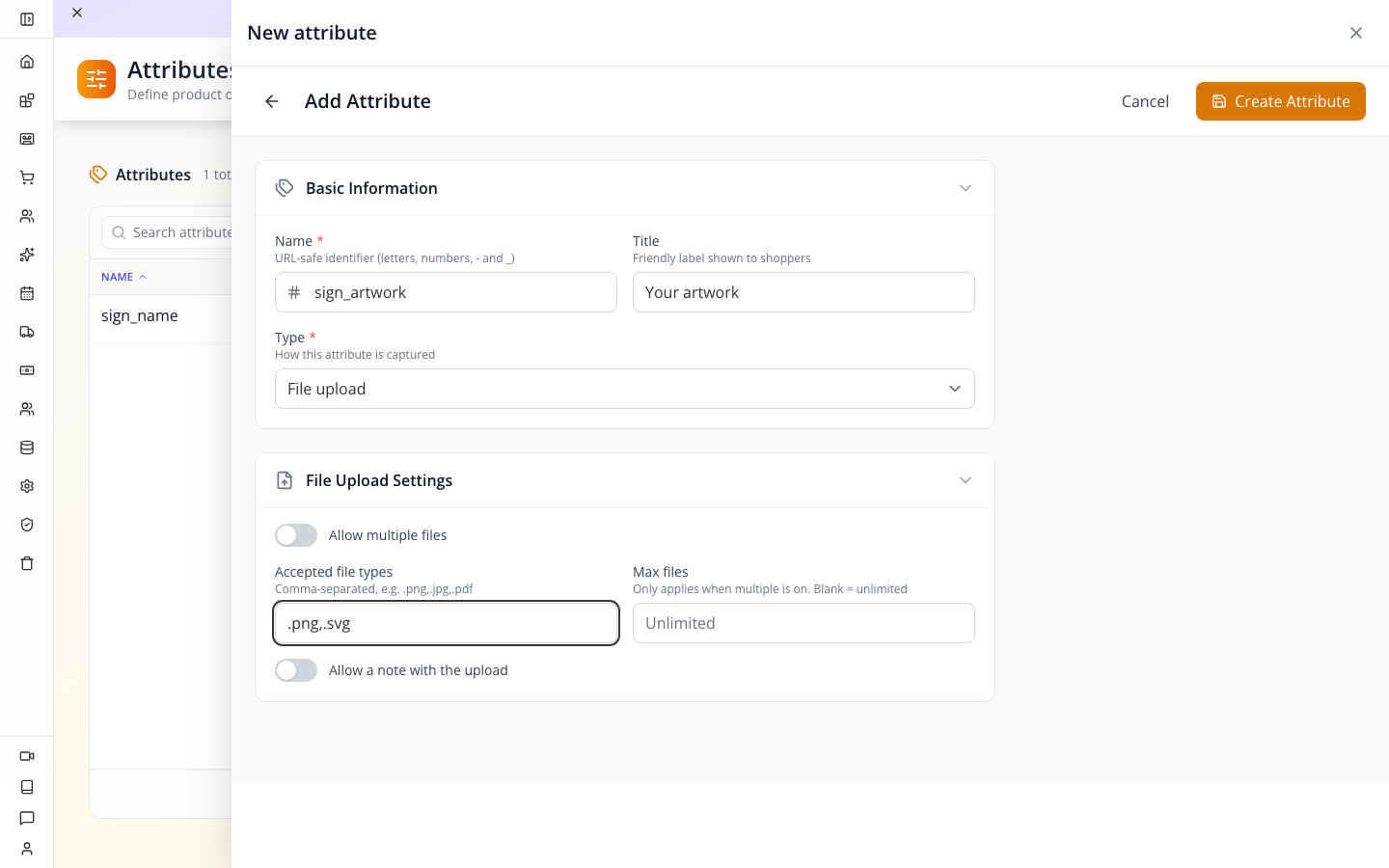
Task: Click the Search attributes box
Action: point(167,232)
